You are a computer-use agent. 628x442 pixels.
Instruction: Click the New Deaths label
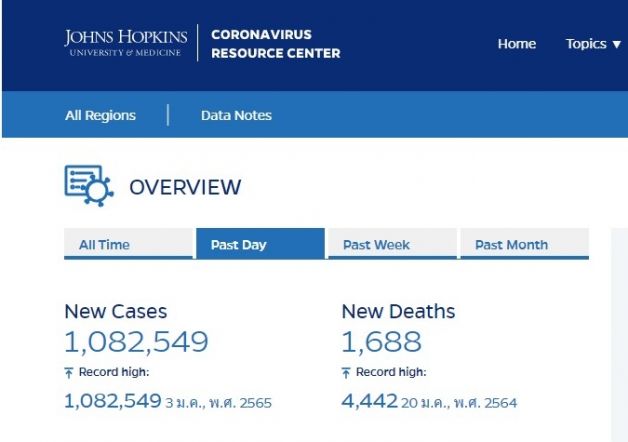[x=398, y=312]
